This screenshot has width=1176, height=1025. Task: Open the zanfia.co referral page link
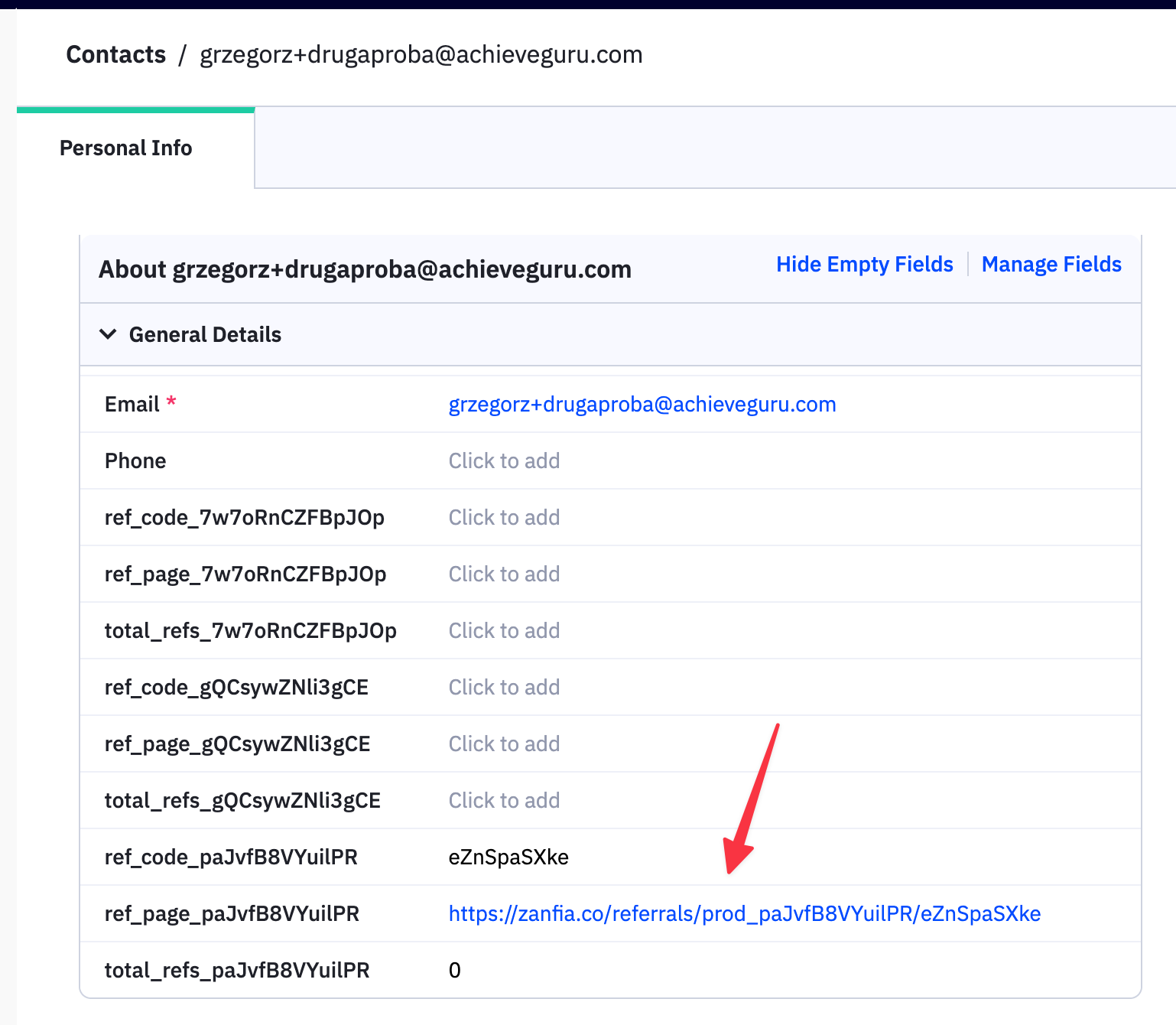pyautogui.click(x=744, y=913)
